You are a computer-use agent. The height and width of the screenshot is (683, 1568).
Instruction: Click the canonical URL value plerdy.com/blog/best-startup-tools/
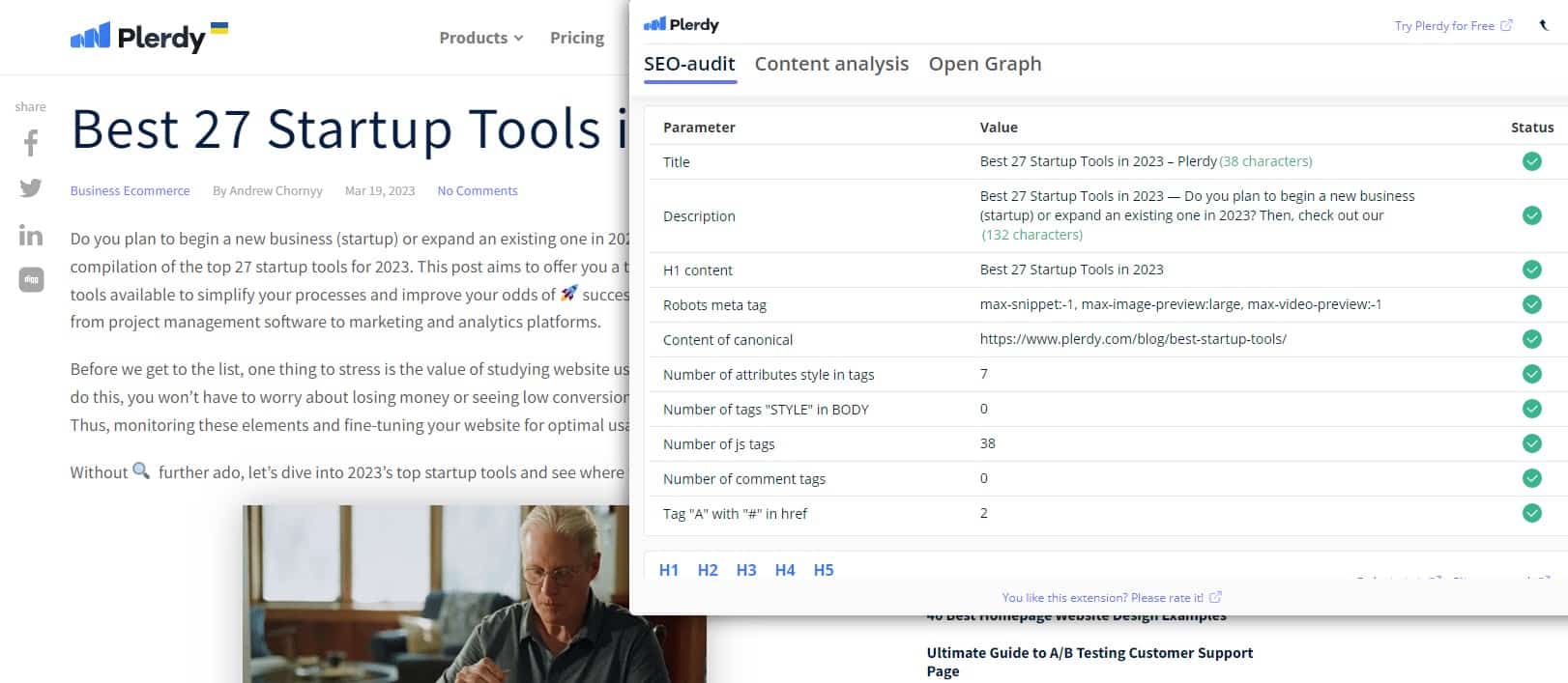[x=1133, y=339]
